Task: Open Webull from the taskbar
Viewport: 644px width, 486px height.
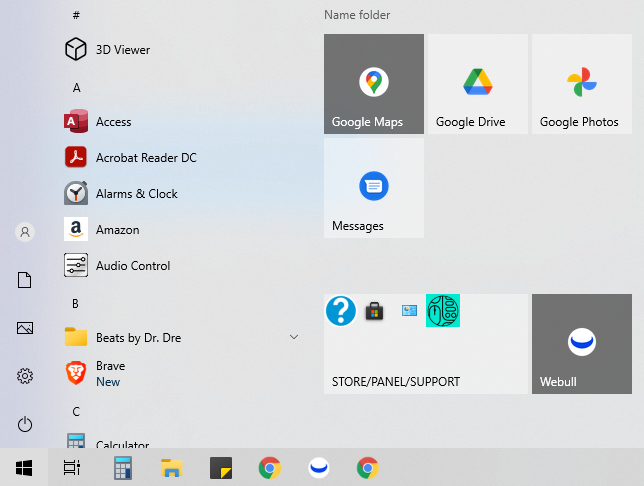Action: pyautogui.click(x=319, y=468)
